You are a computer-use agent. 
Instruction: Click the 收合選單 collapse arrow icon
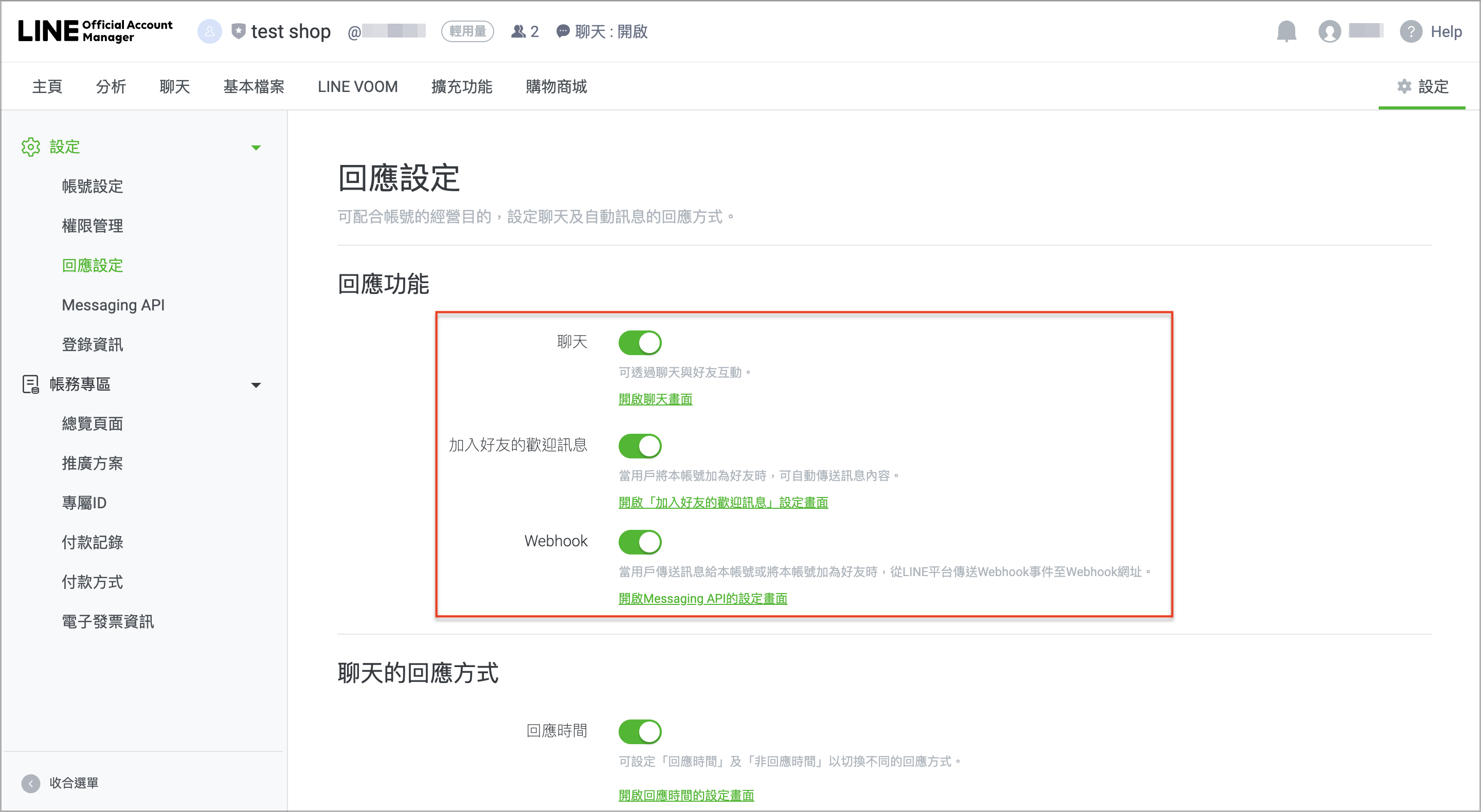click(30, 783)
